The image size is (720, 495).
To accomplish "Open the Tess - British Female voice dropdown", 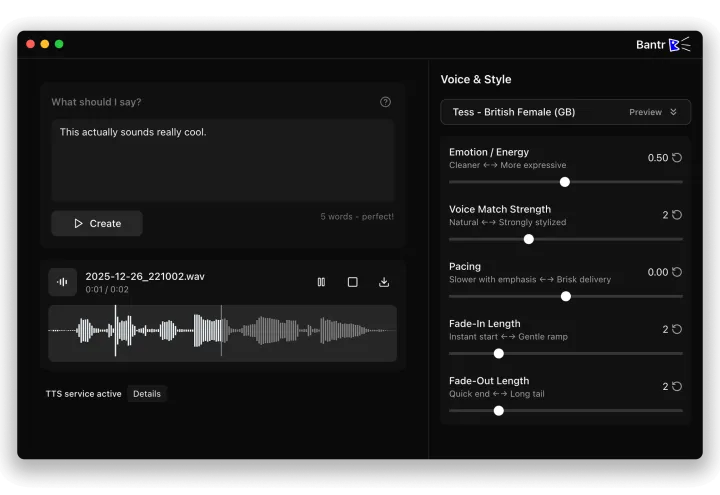I will coord(565,112).
